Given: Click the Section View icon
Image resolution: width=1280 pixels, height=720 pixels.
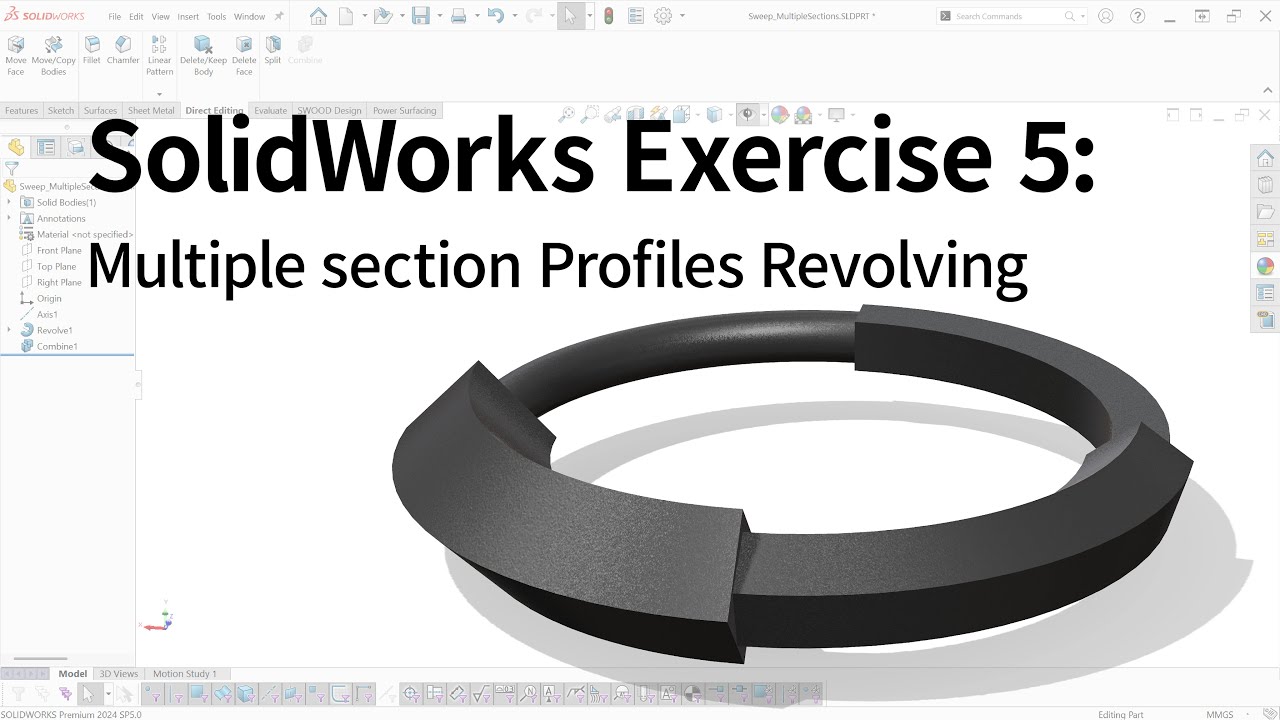Looking at the screenshot, I should 636,114.
